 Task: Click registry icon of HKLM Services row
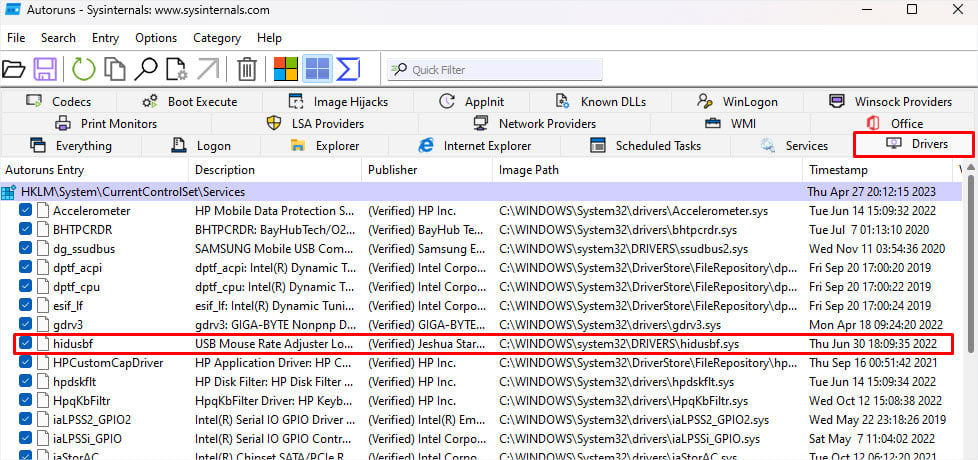point(9,192)
